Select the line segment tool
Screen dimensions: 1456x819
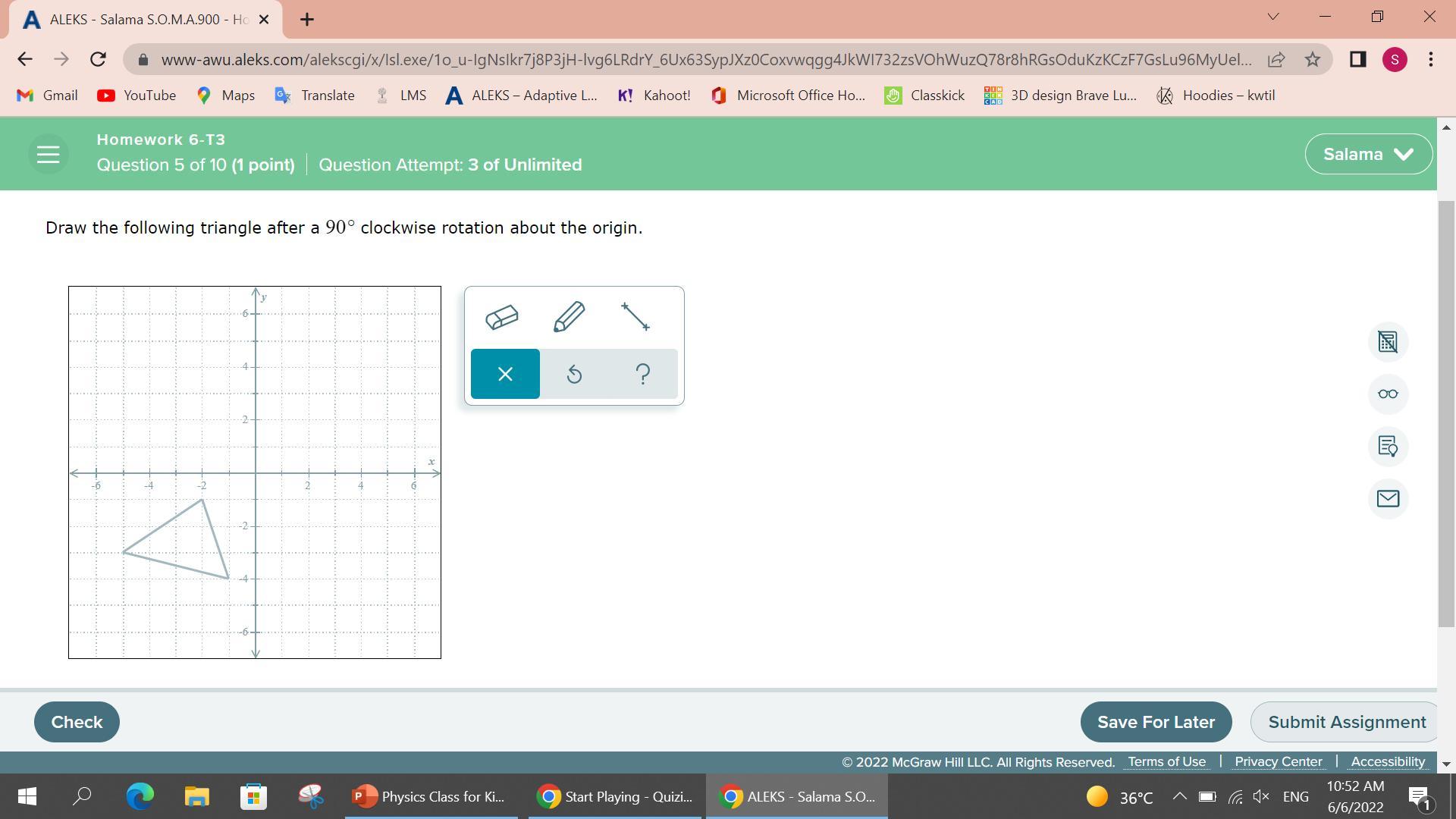coord(635,317)
